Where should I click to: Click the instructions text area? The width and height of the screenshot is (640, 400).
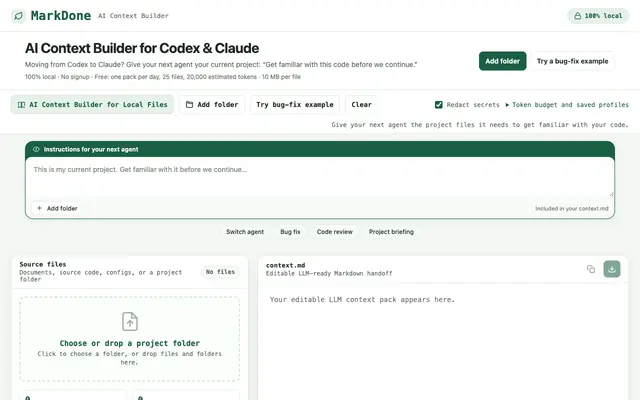pyautogui.click(x=320, y=178)
